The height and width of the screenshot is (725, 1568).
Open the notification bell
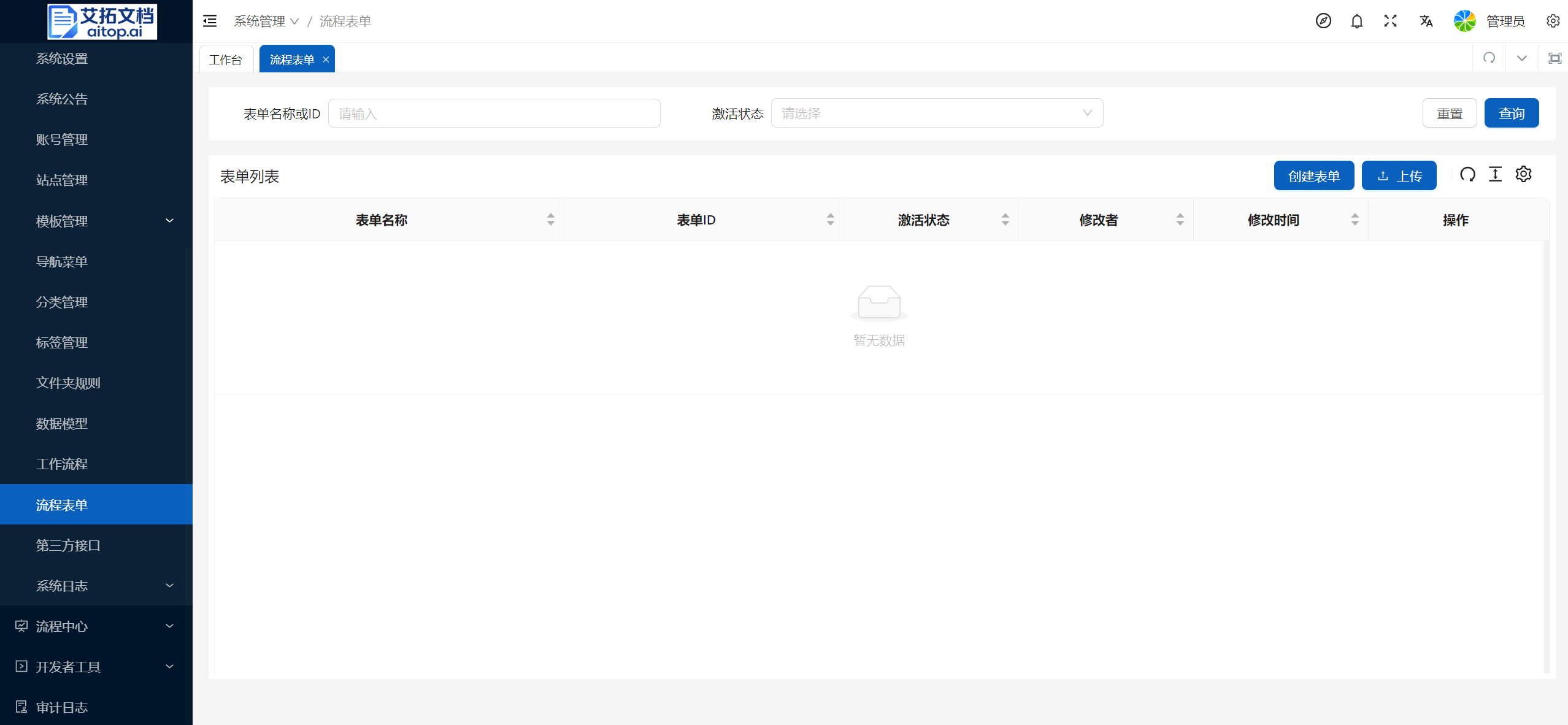(1356, 21)
